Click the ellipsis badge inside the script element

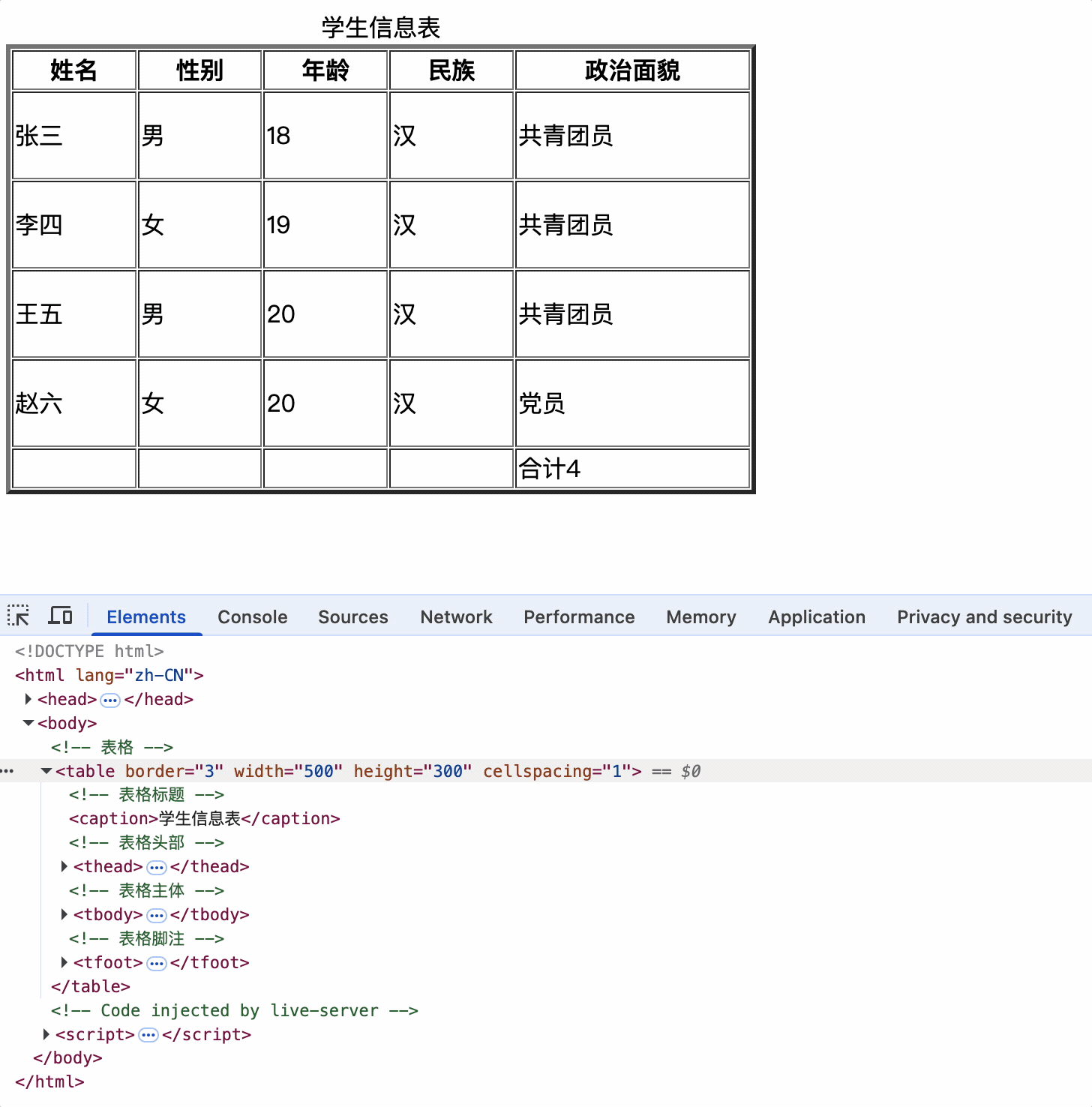pyautogui.click(x=148, y=1035)
